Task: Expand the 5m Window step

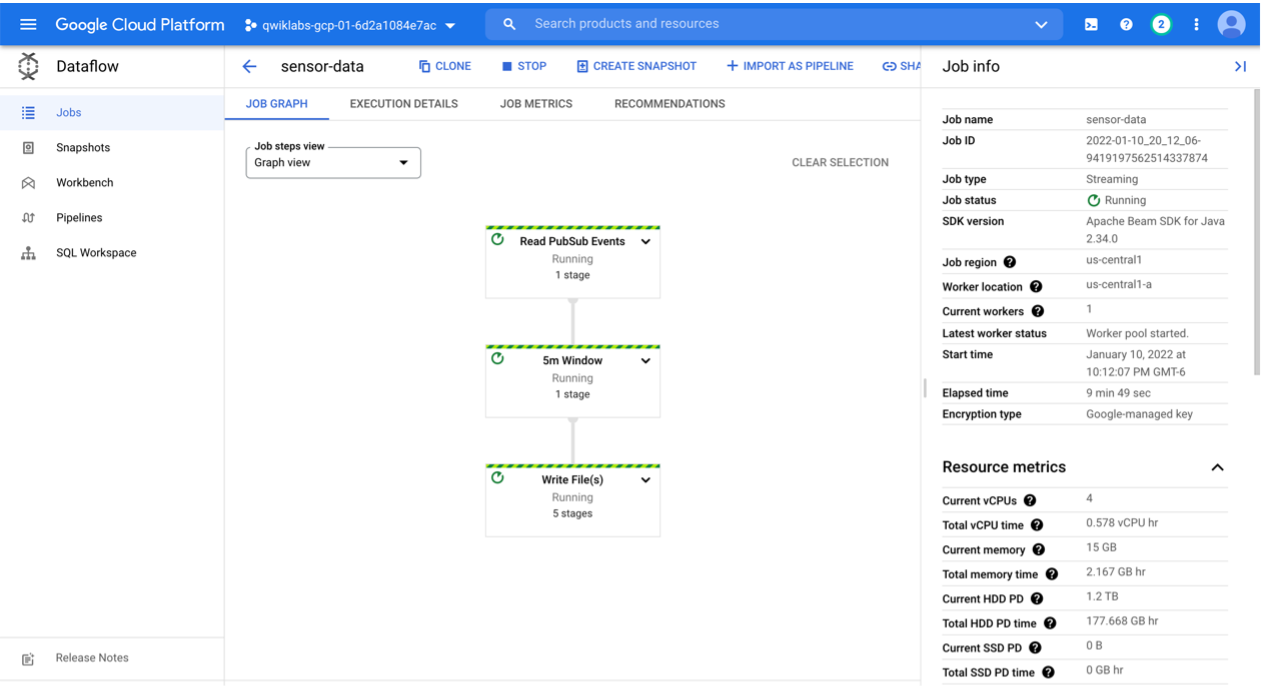Action: [646, 361]
